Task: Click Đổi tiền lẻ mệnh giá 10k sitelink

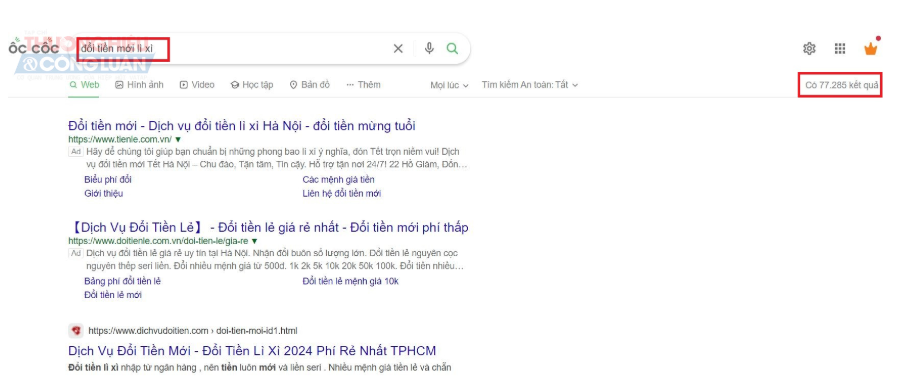Action: [350, 281]
